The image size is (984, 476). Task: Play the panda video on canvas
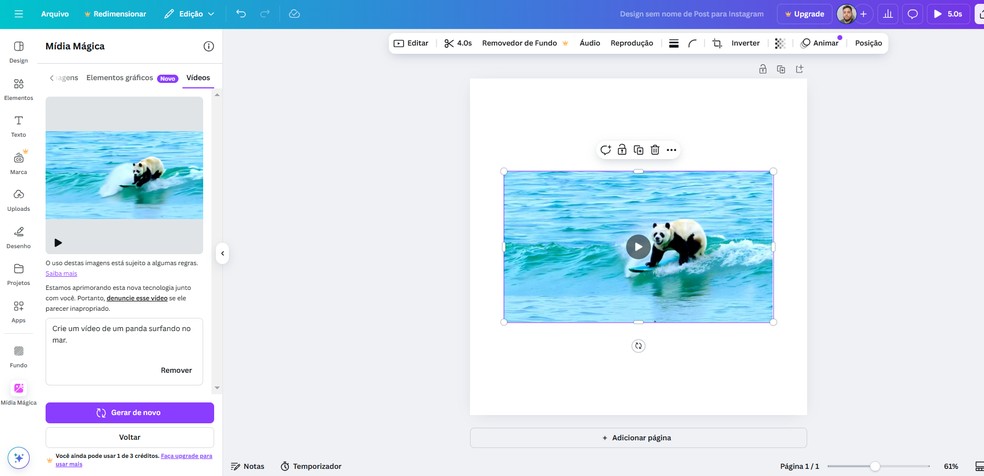pyautogui.click(x=638, y=246)
